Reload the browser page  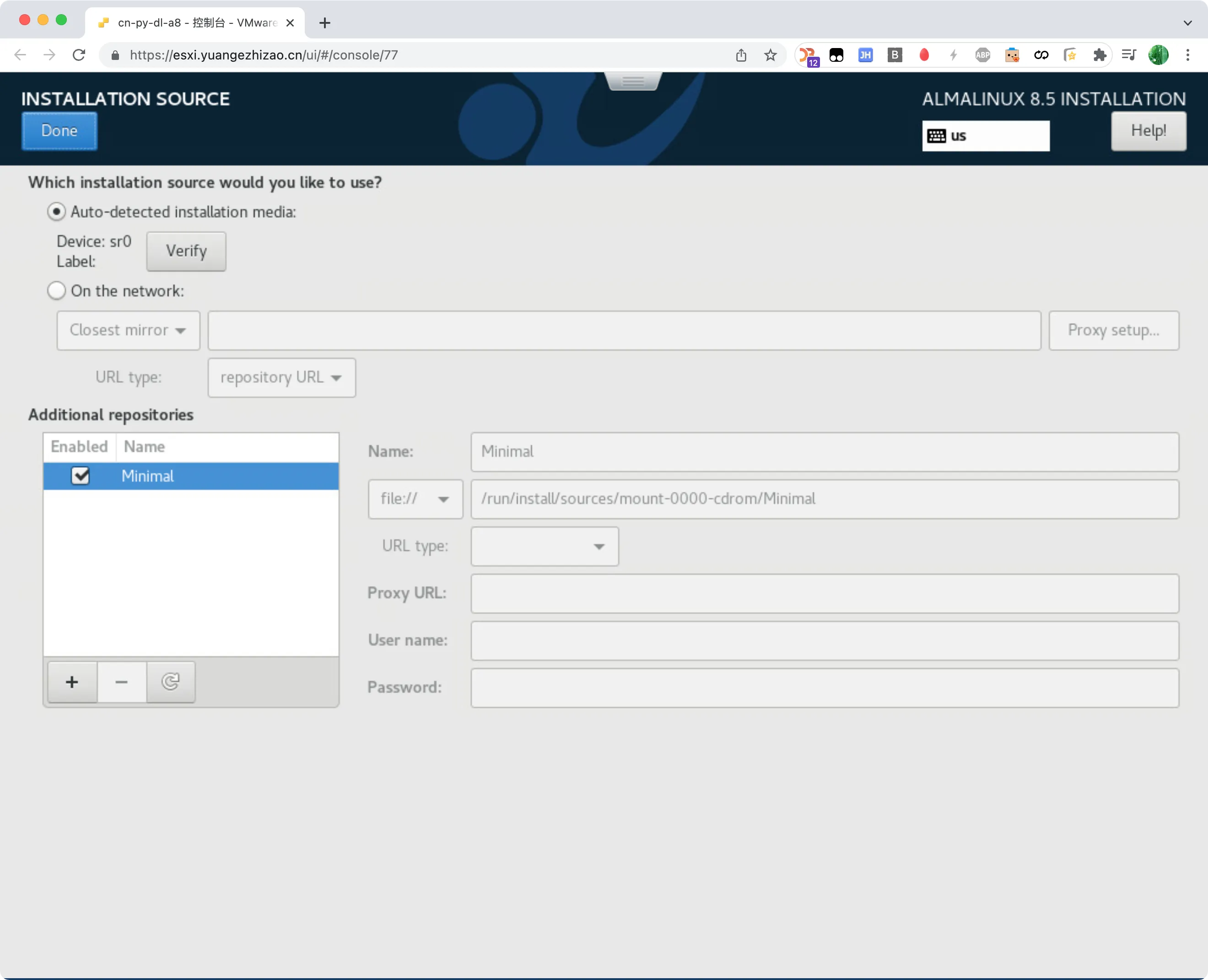tap(79, 55)
